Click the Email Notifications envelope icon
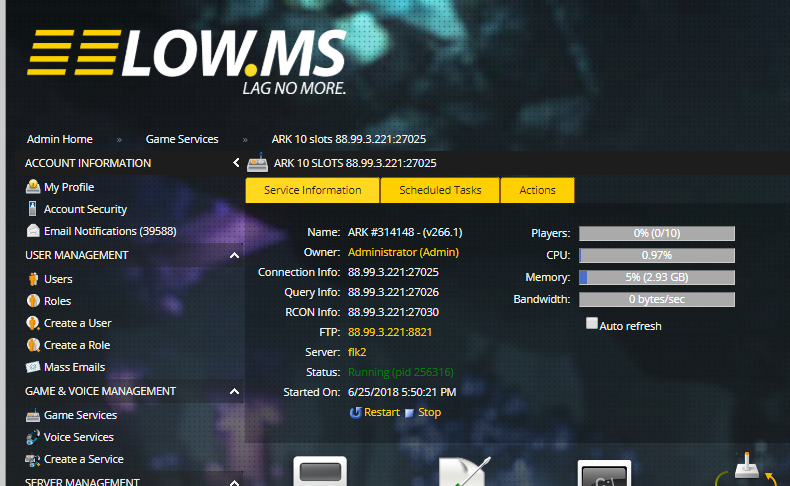This screenshot has width=790, height=486. point(33,231)
